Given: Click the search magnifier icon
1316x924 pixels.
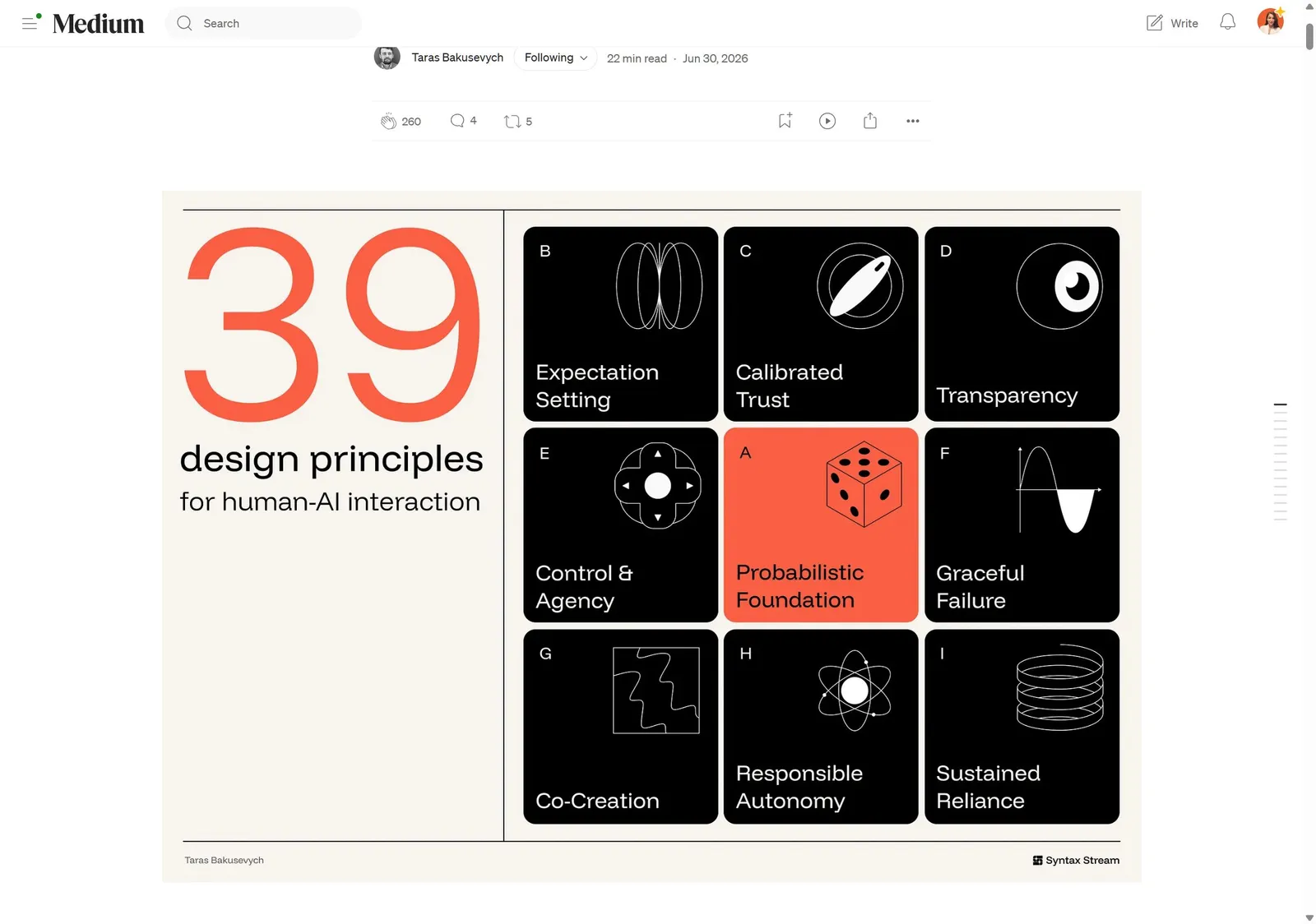Looking at the screenshot, I should (185, 23).
